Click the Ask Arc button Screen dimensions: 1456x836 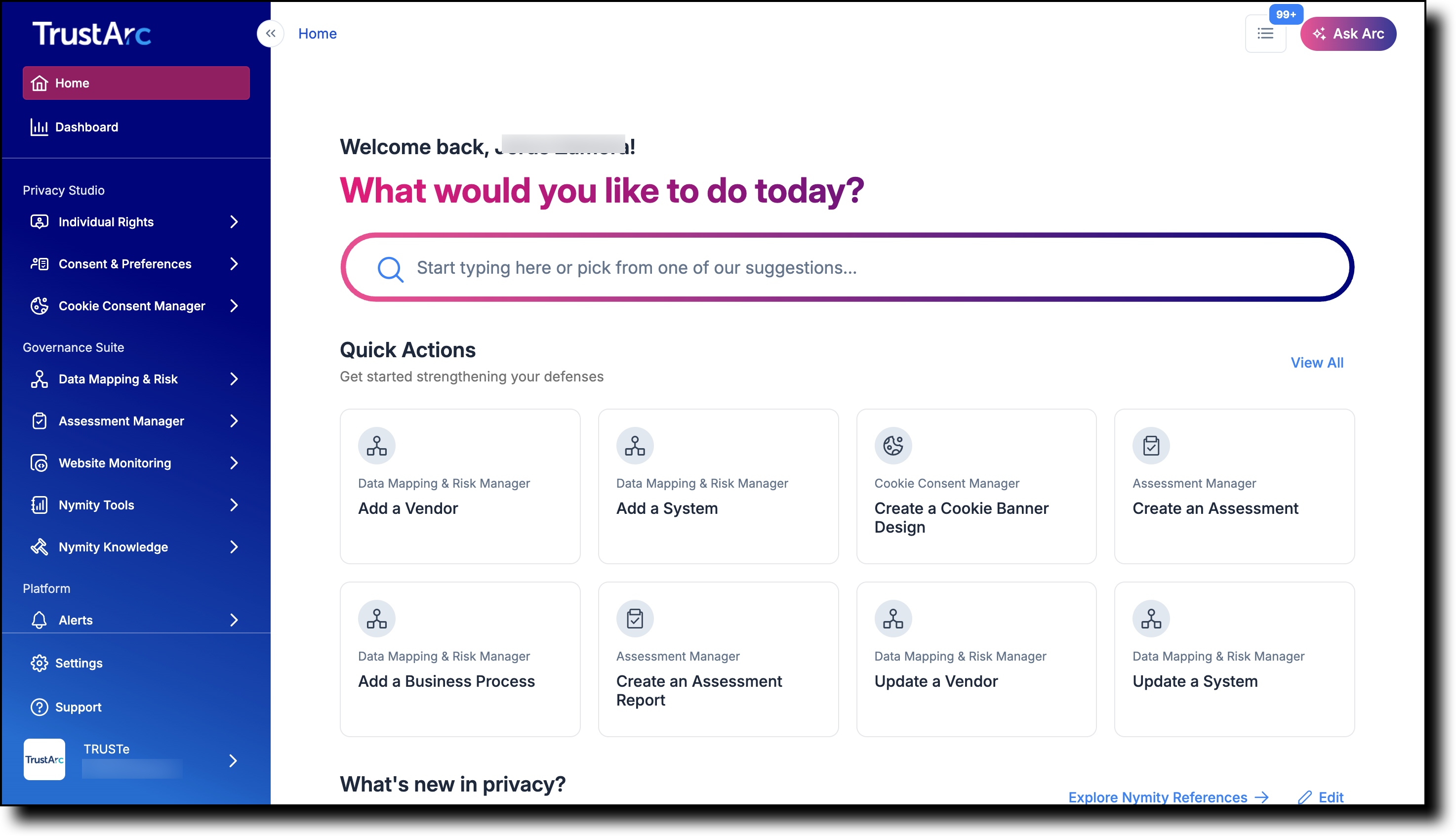click(1347, 33)
